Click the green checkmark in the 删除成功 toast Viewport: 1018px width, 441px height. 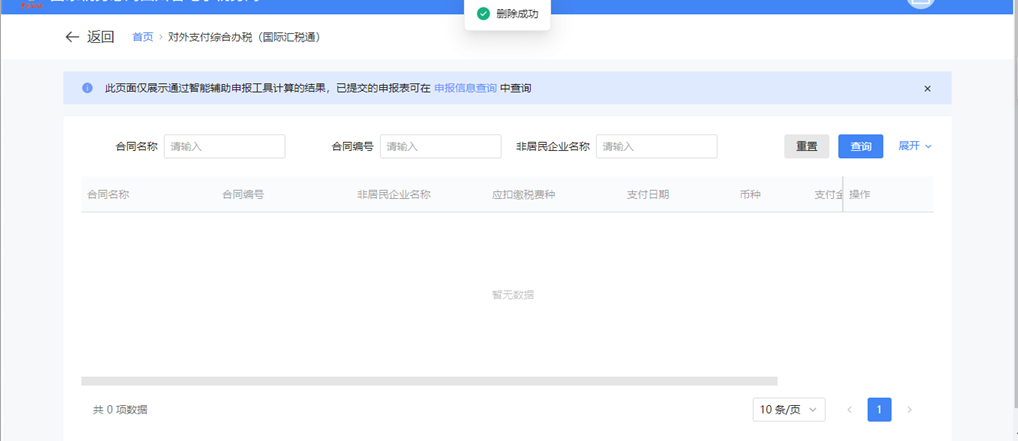(483, 14)
